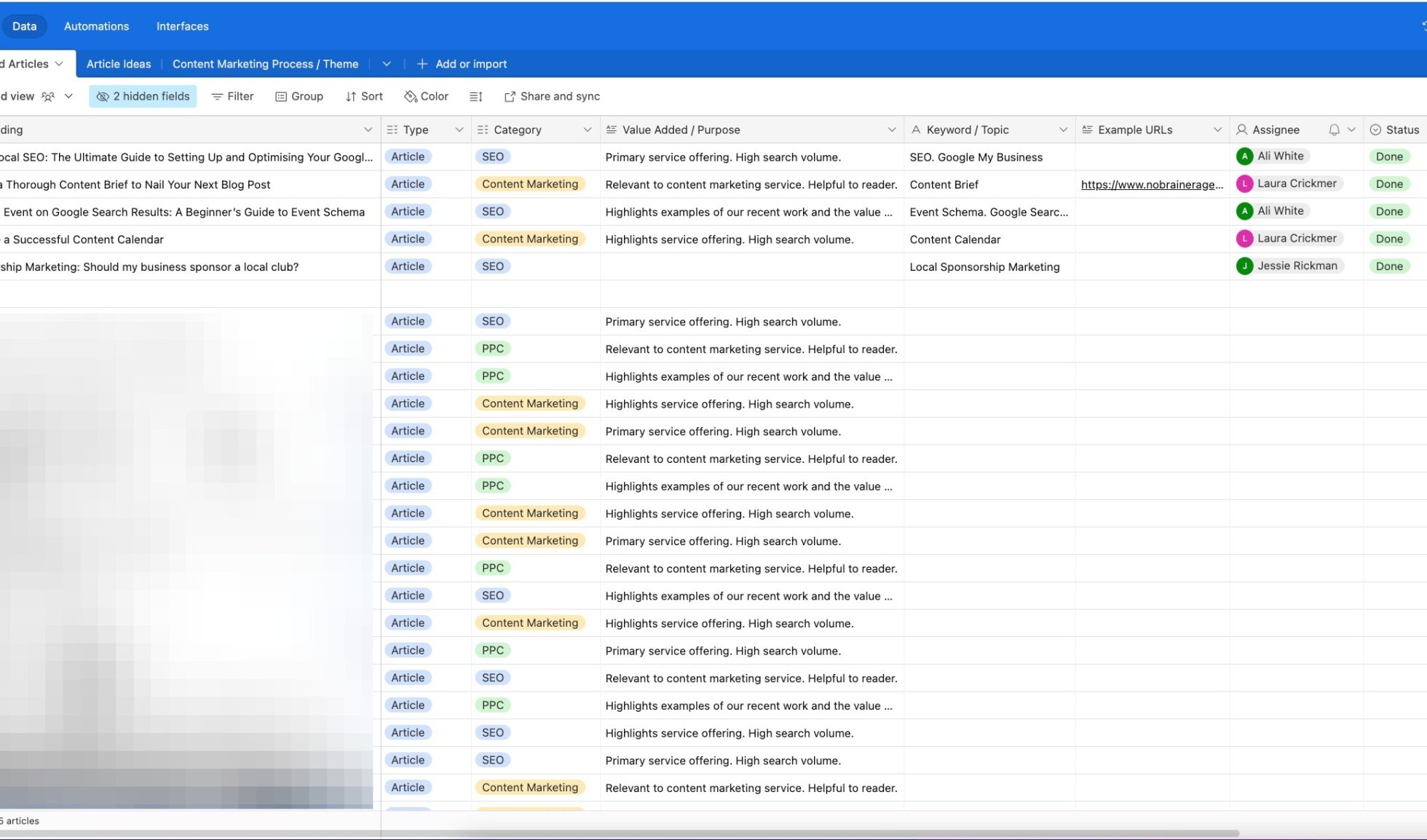The image size is (1427, 840).
Task: Click the row expand icon in toolbar
Action: coord(477,97)
